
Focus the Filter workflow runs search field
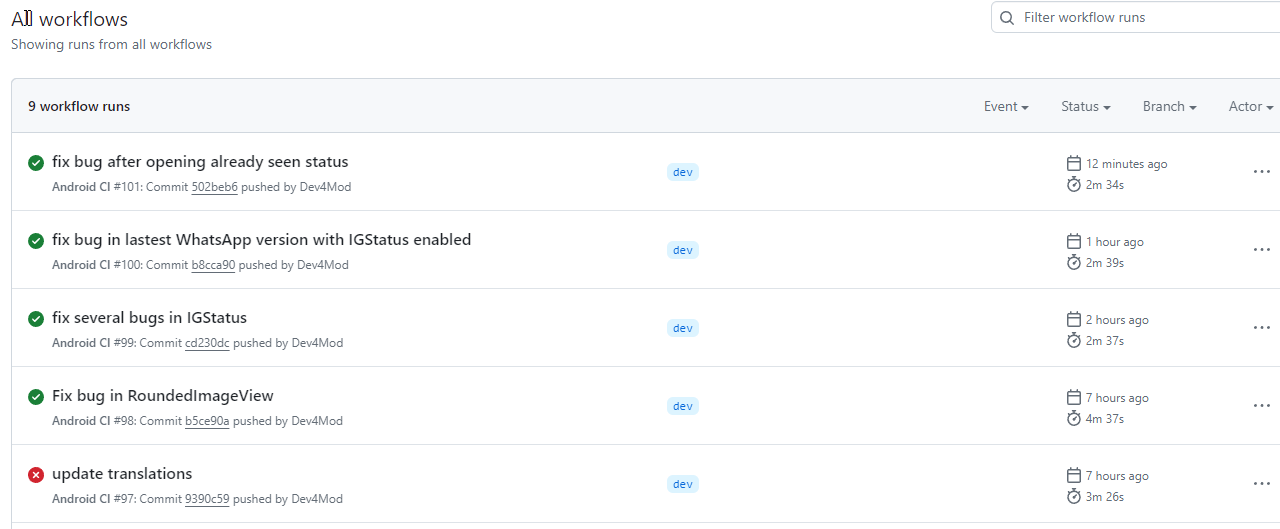(1140, 18)
